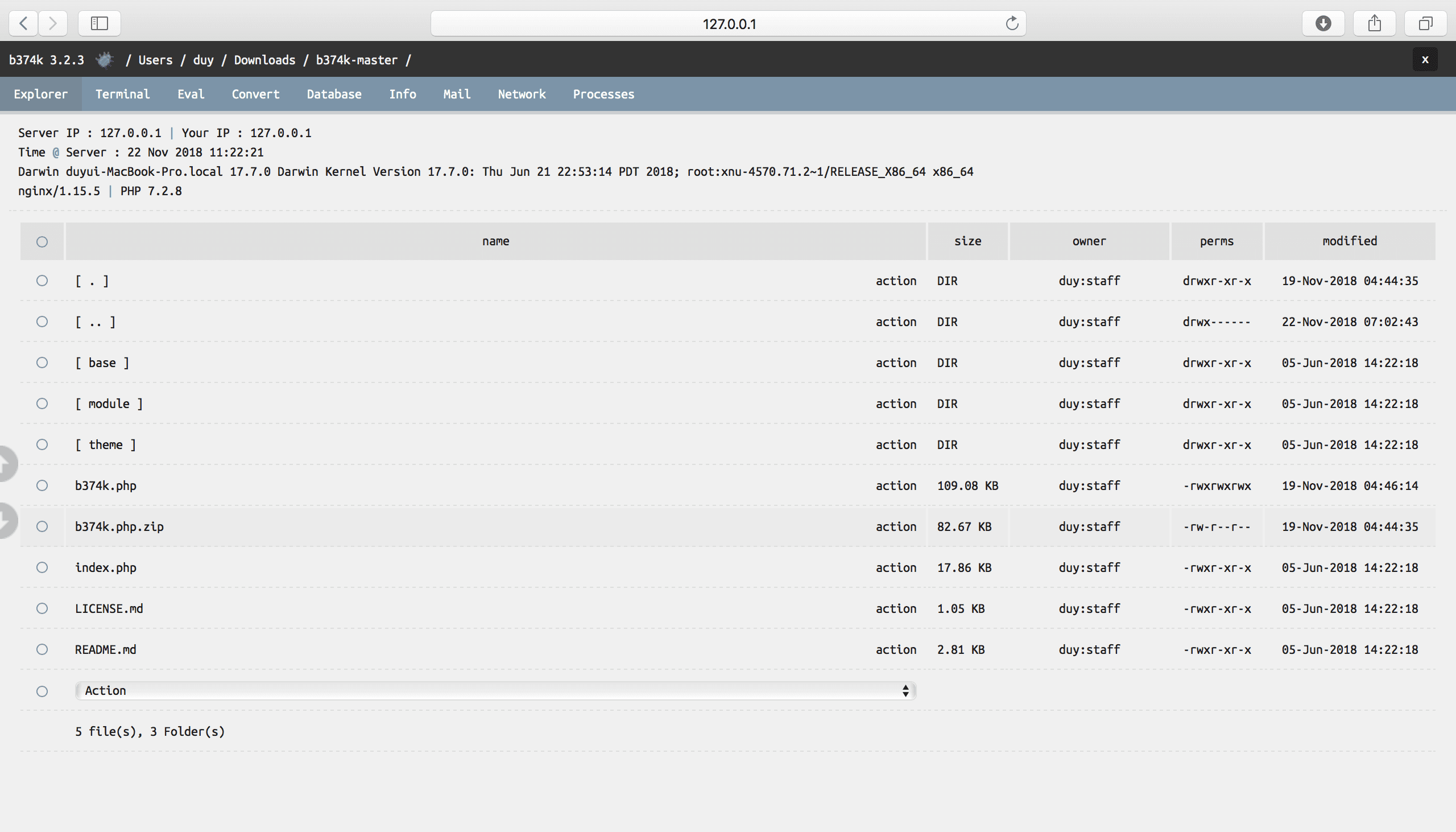Select the index.php file checkbox
This screenshot has height=832, width=1456.
[x=42, y=567]
